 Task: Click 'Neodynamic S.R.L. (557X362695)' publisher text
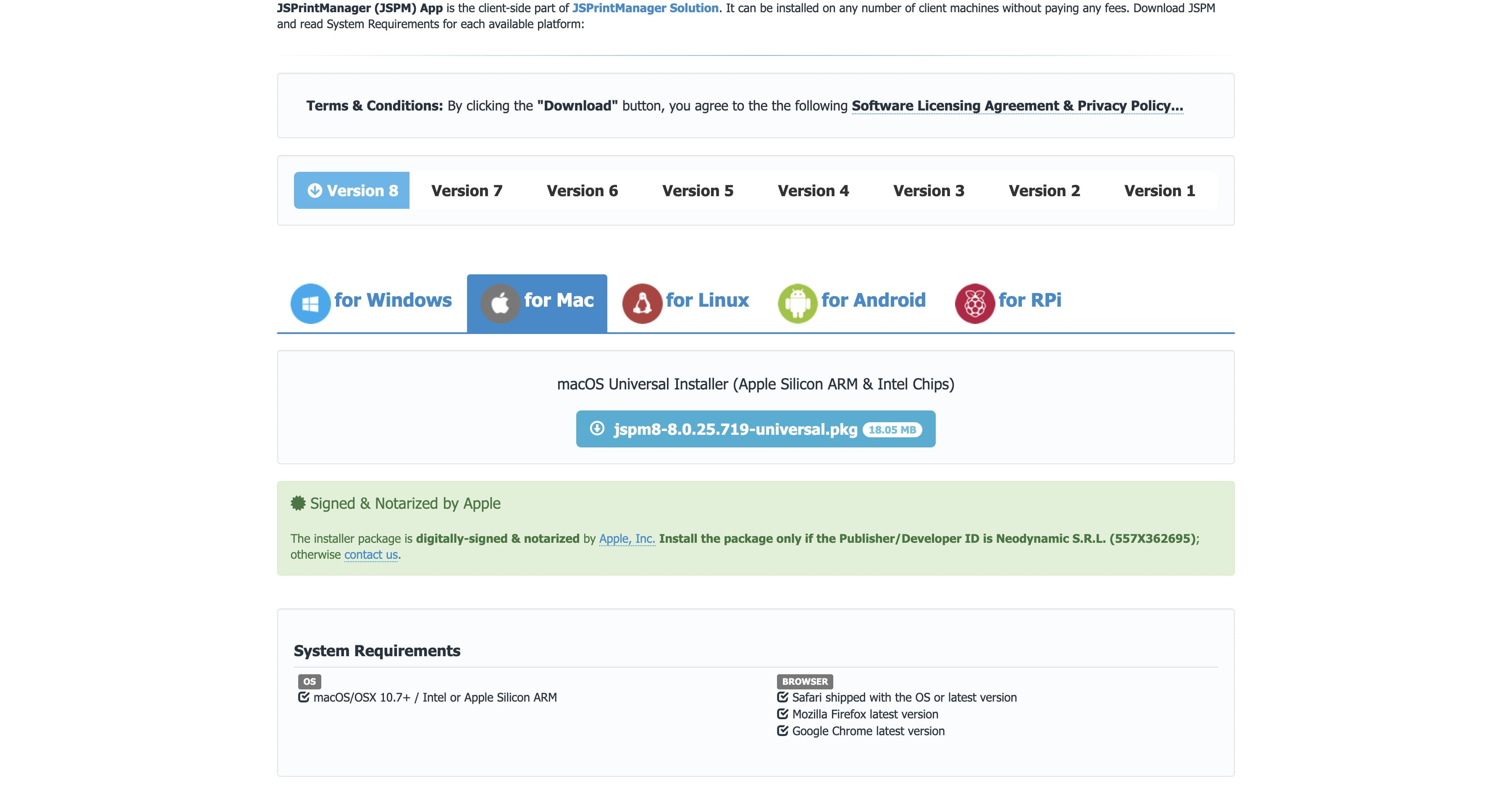tap(1096, 539)
